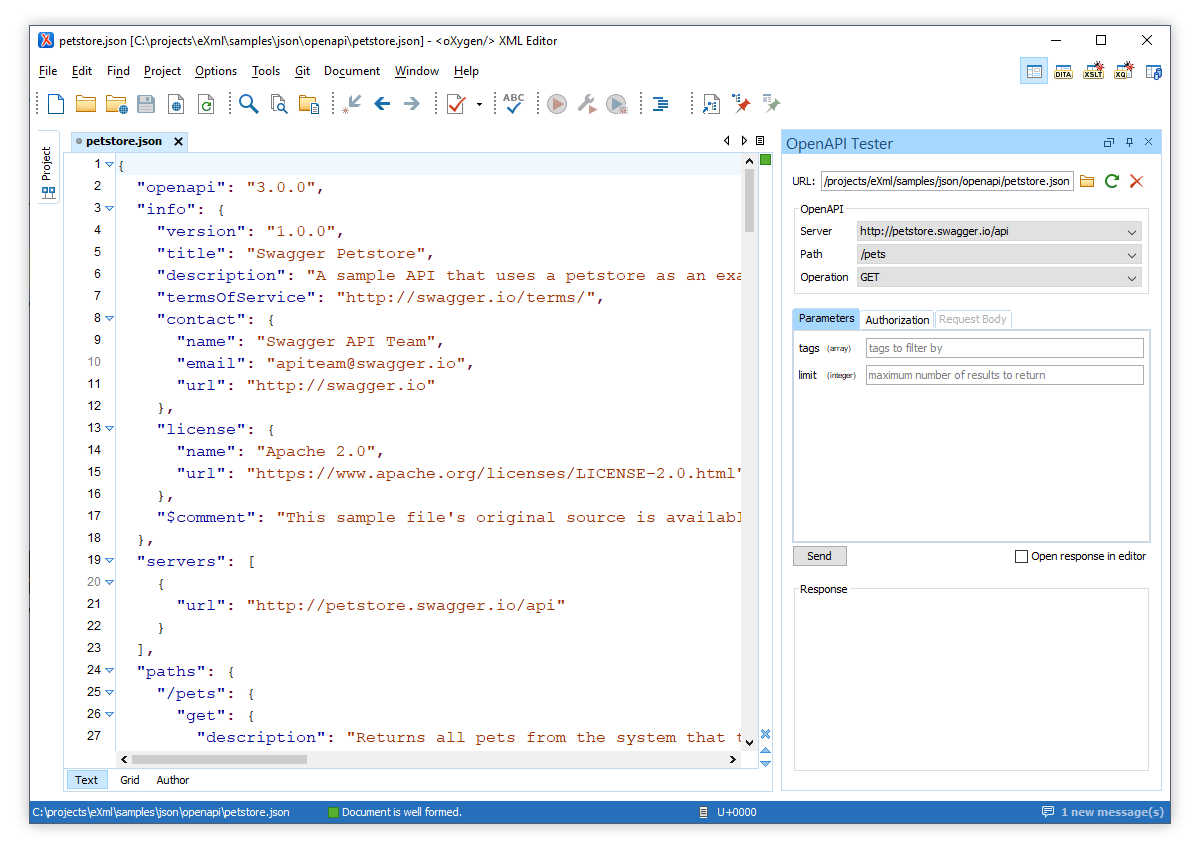Click the Find in Files icon

click(x=279, y=103)
